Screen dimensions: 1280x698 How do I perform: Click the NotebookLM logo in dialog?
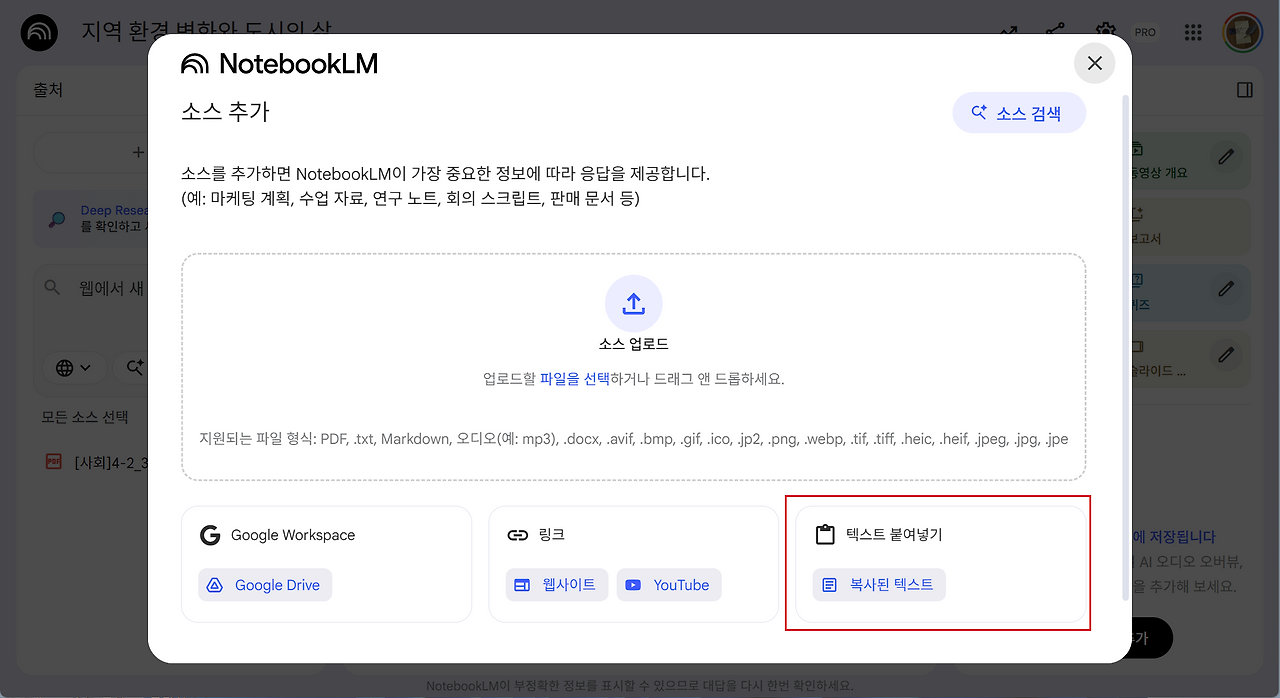279,64
